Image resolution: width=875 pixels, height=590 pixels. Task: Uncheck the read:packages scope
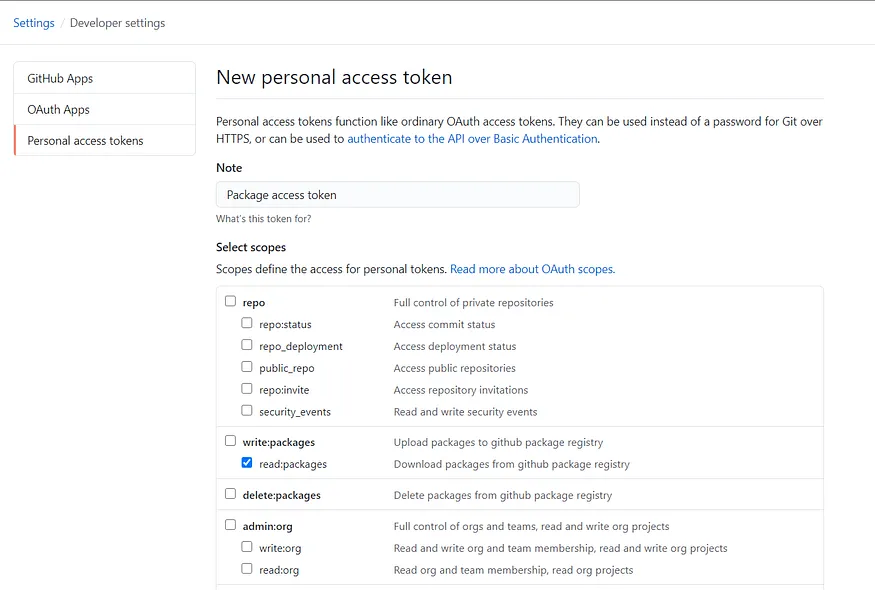point(247,463)
